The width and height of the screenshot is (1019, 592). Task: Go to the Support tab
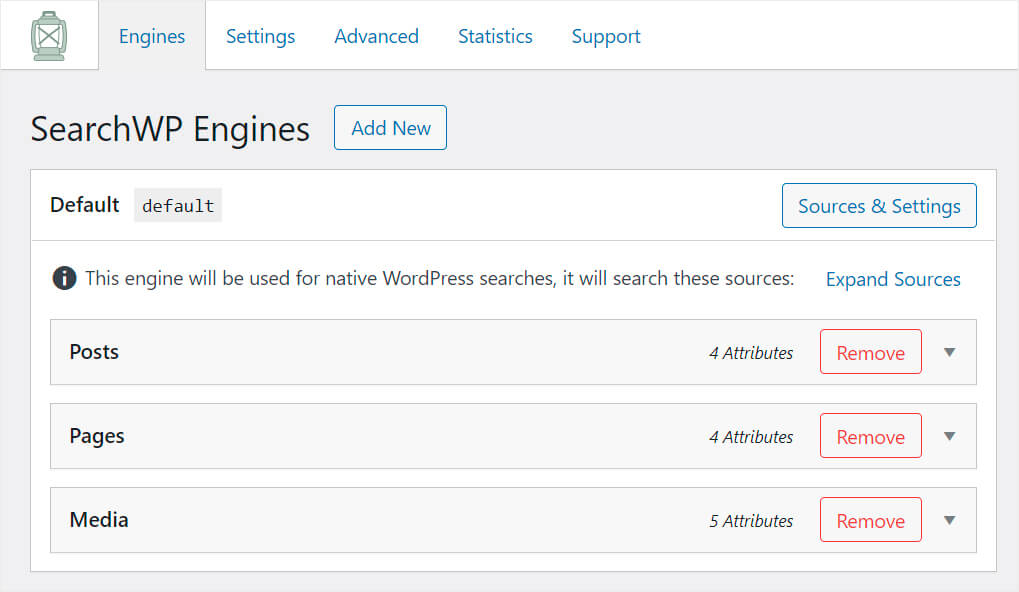(606, 36)
